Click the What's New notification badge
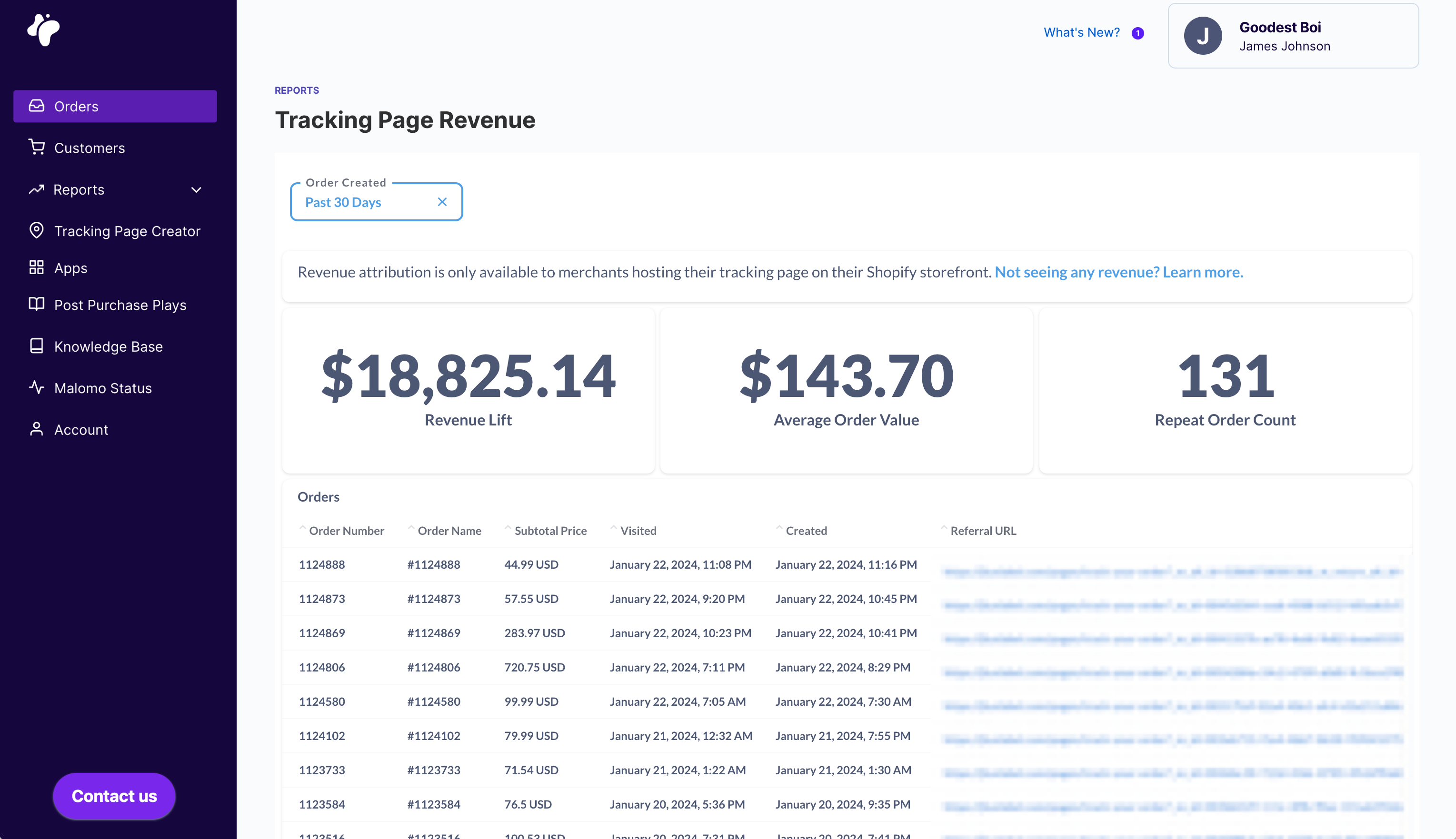The width and height of the screenshot is (1456, 839). click(1137, 33)
